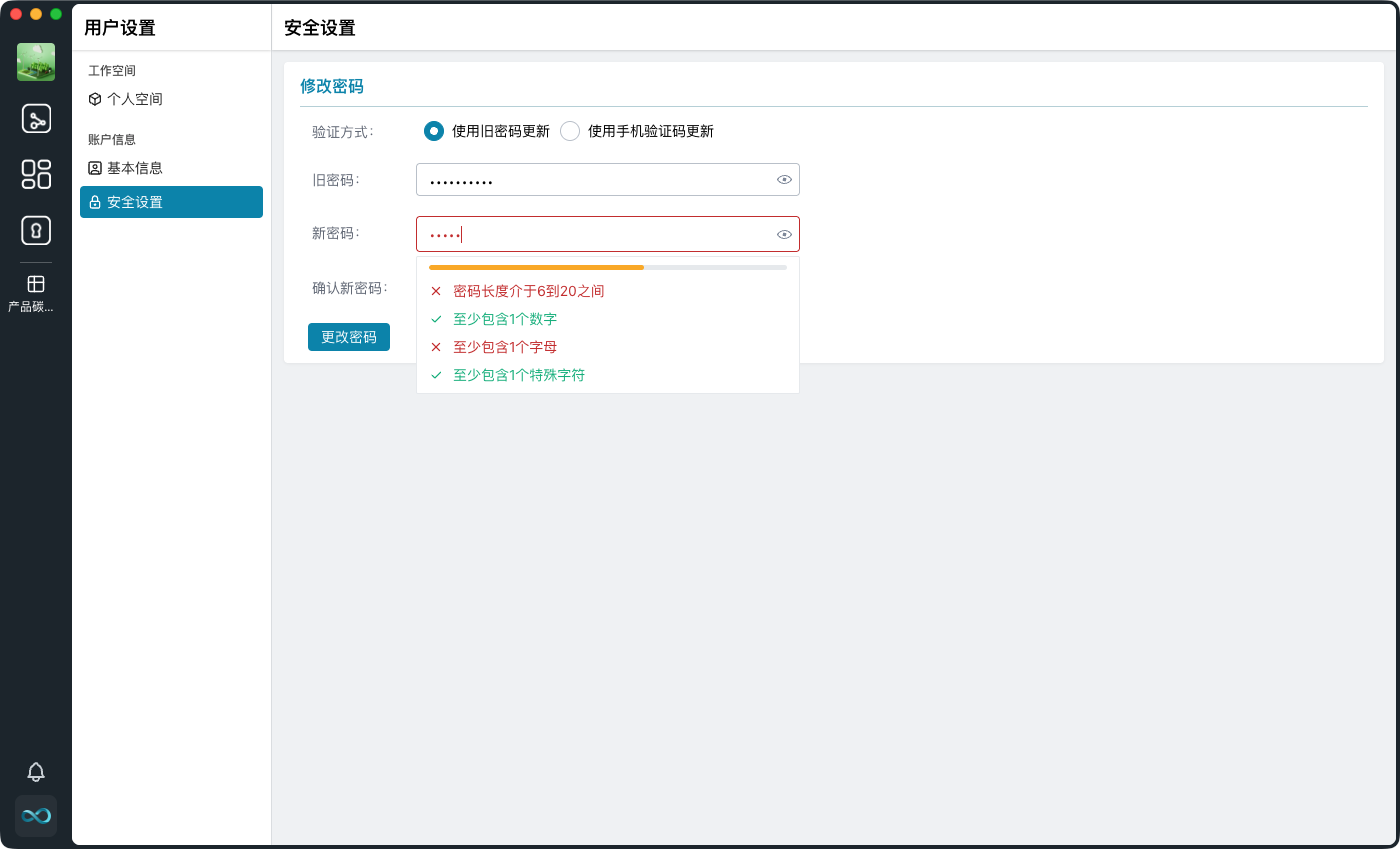Click the password strength progress bar

pyautogui.click(x=607, y=268)
